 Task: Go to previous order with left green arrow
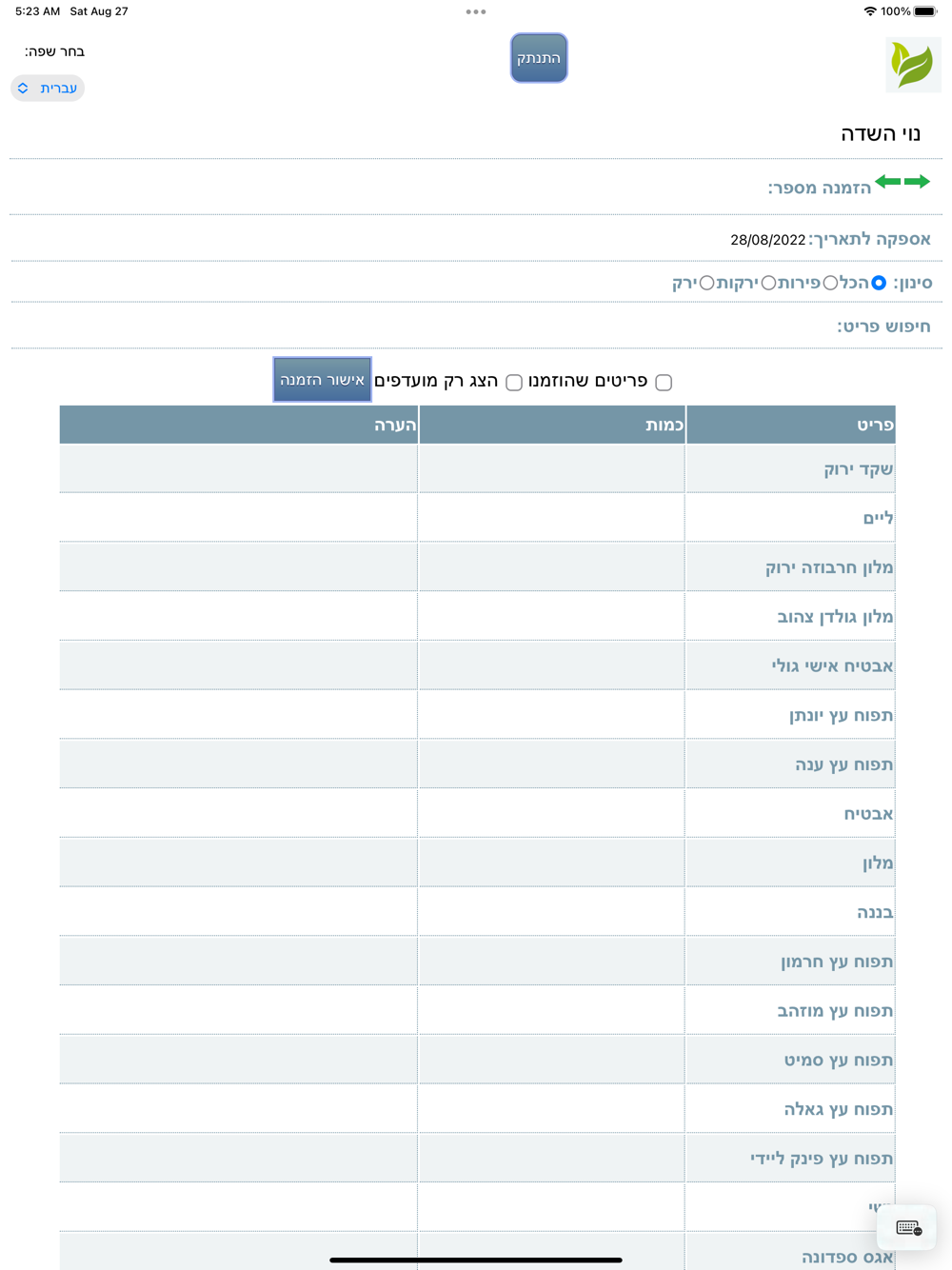click(x=888, y=181)
